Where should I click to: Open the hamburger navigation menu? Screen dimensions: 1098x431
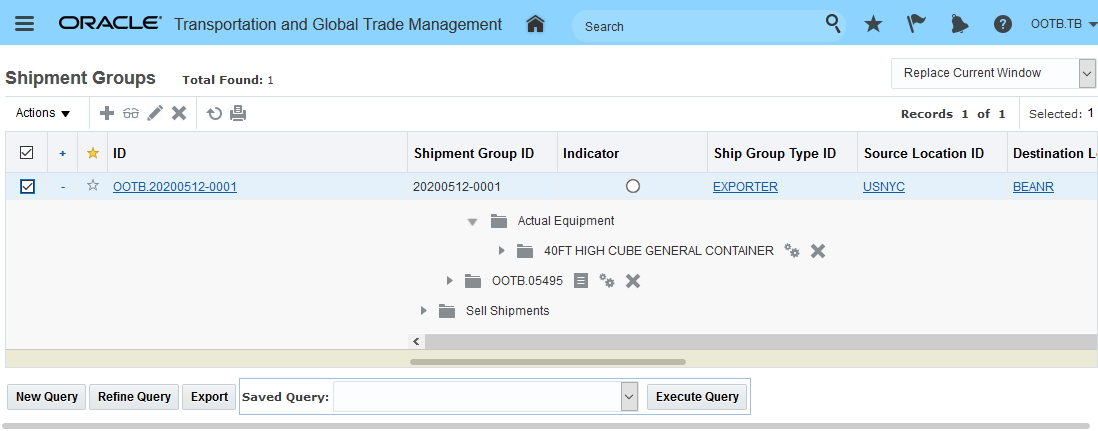point(25,24)
